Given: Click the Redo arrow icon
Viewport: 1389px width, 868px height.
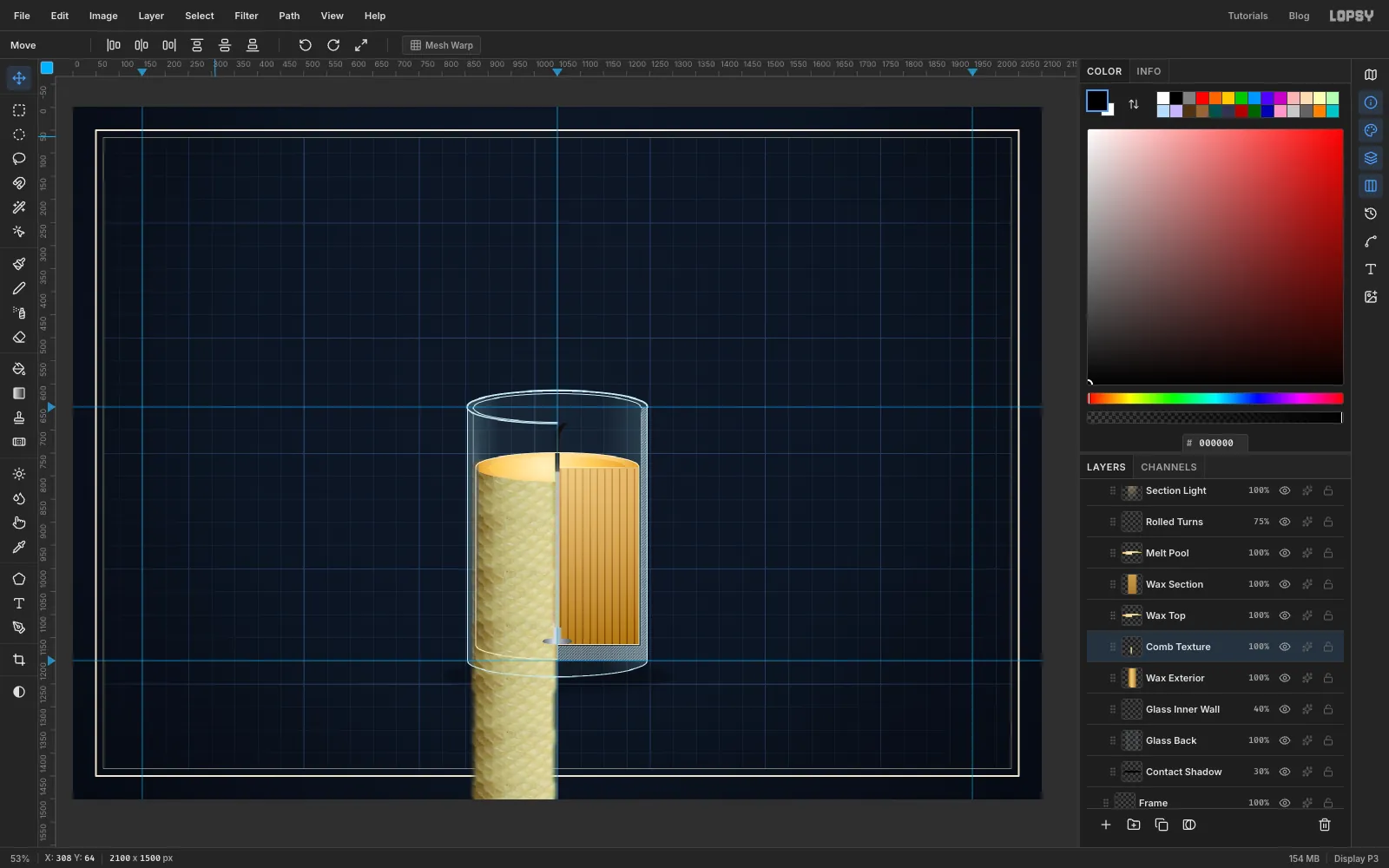Looking at the screenshot, I should click(333, 45).
